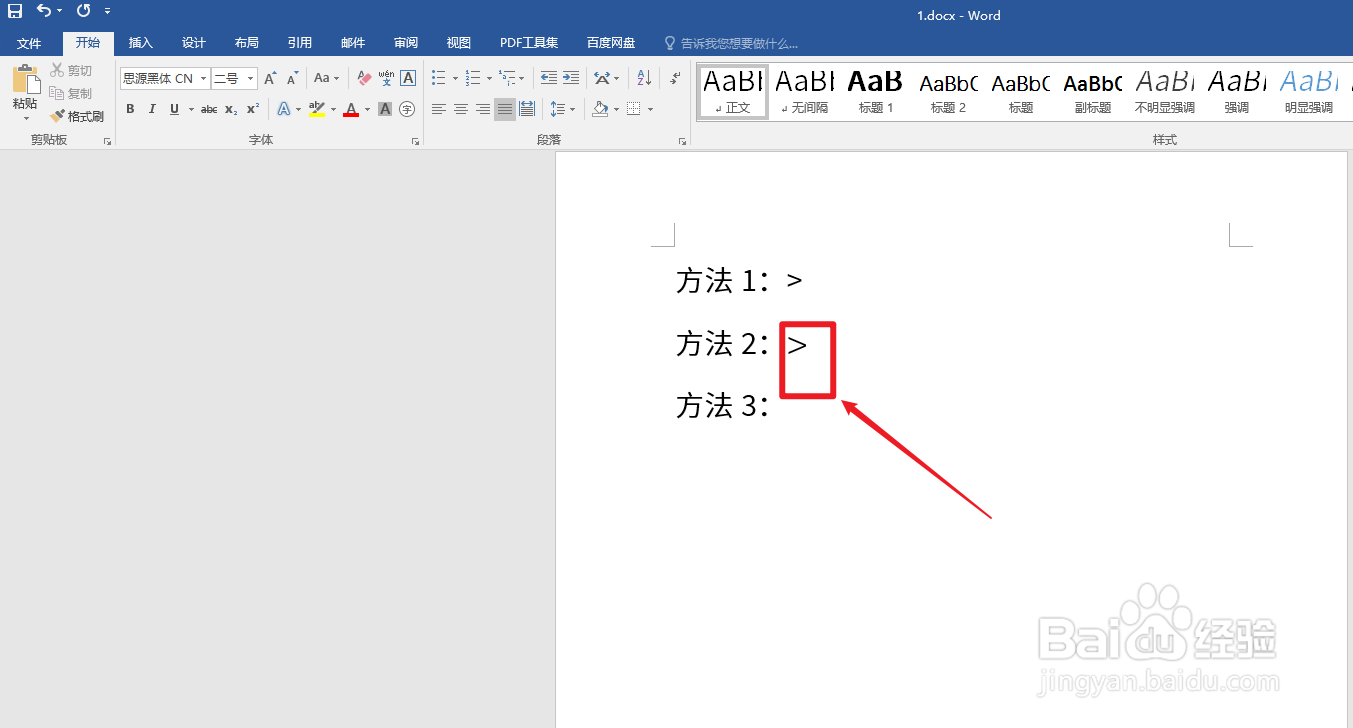Apply yellow text highlight color

tap(317, 109)
